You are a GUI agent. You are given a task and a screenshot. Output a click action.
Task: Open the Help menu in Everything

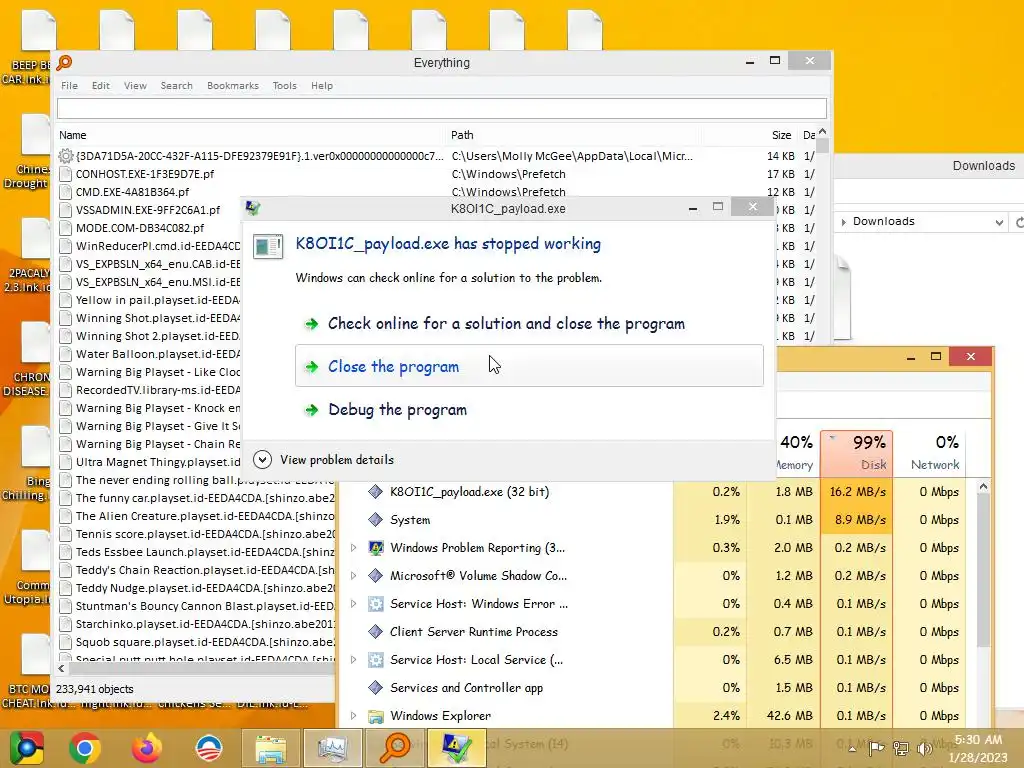(321, 86)
